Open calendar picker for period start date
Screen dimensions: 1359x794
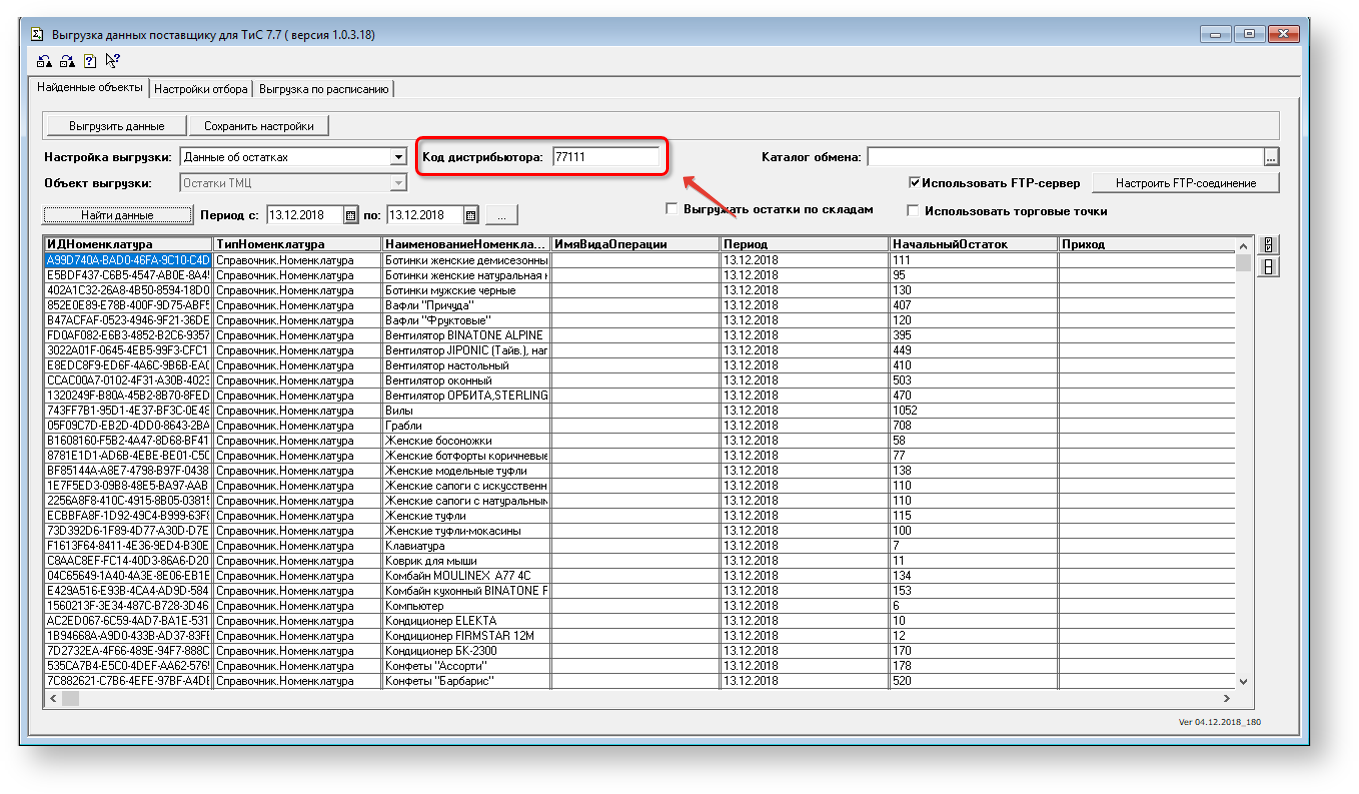coord(350,215)
